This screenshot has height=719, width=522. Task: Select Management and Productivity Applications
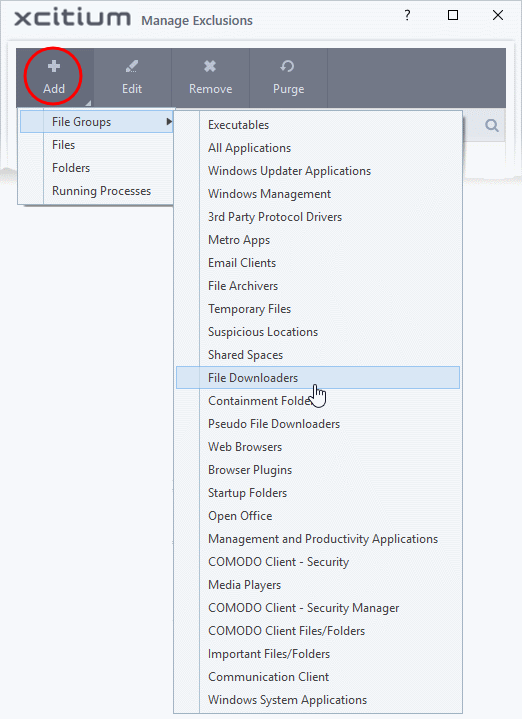[318, 539]
